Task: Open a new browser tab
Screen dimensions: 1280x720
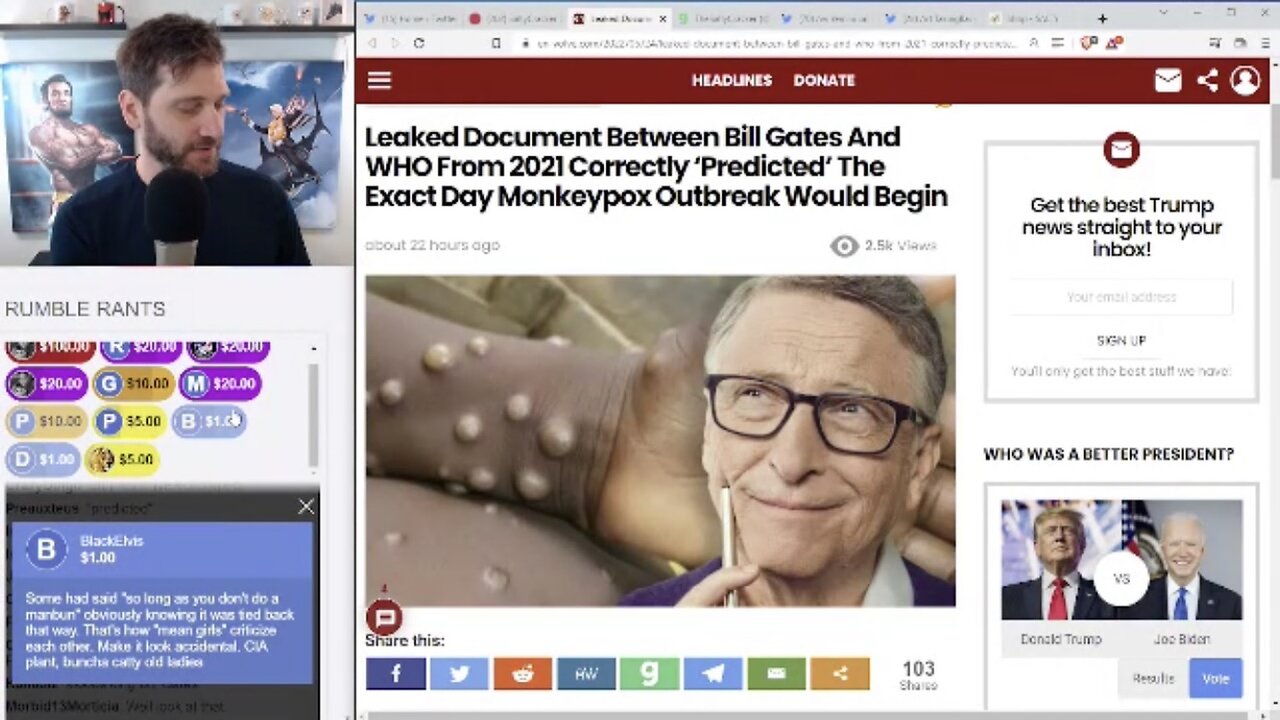Action: click(x=1102, y=18)
